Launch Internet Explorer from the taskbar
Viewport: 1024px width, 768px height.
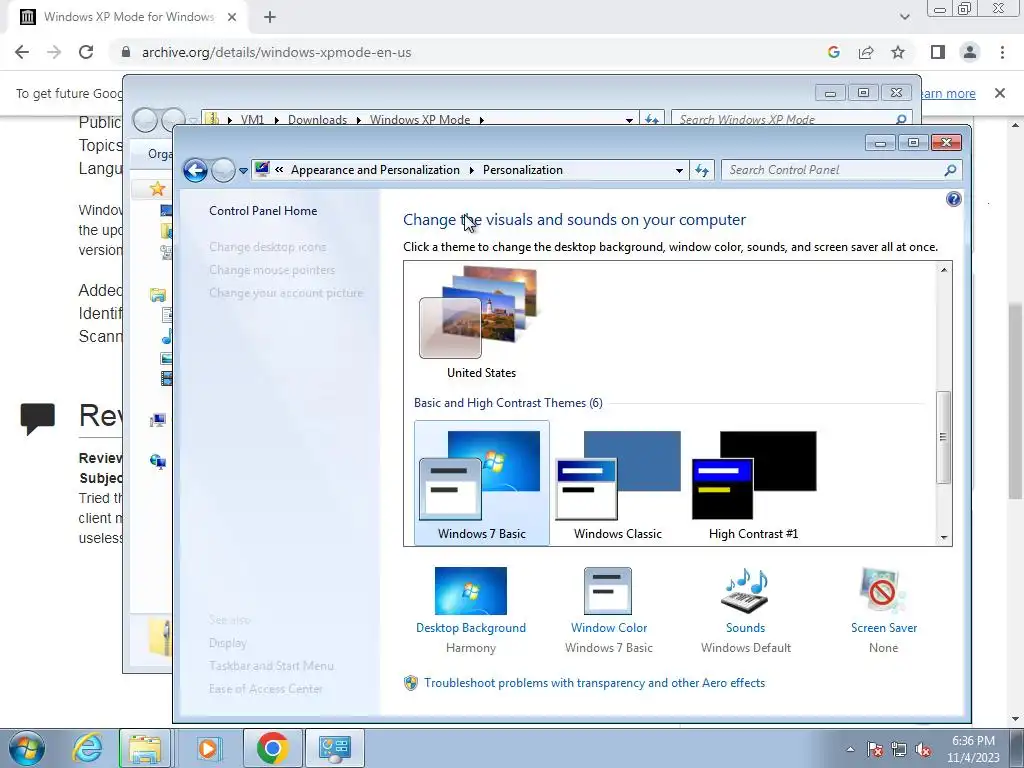pyautogui.click(x=87, y=748)
